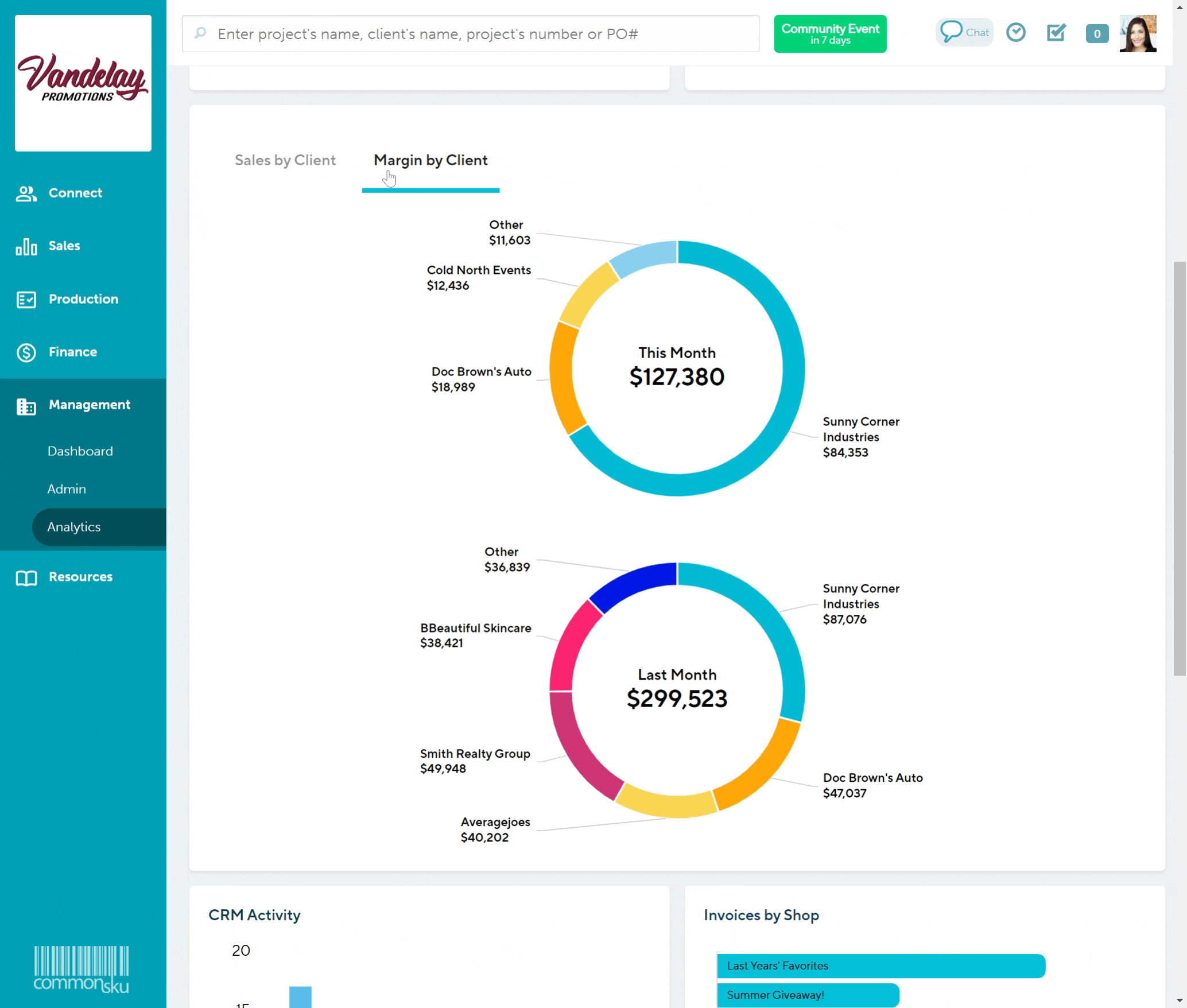Click the Last Years' Favorites bar
The image size is (1187, 1008).
click(880, 966)
